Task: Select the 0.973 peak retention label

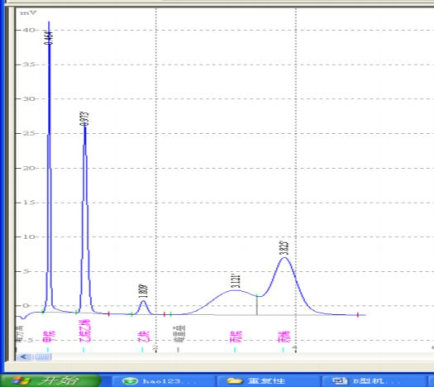Action: point(85,119)
